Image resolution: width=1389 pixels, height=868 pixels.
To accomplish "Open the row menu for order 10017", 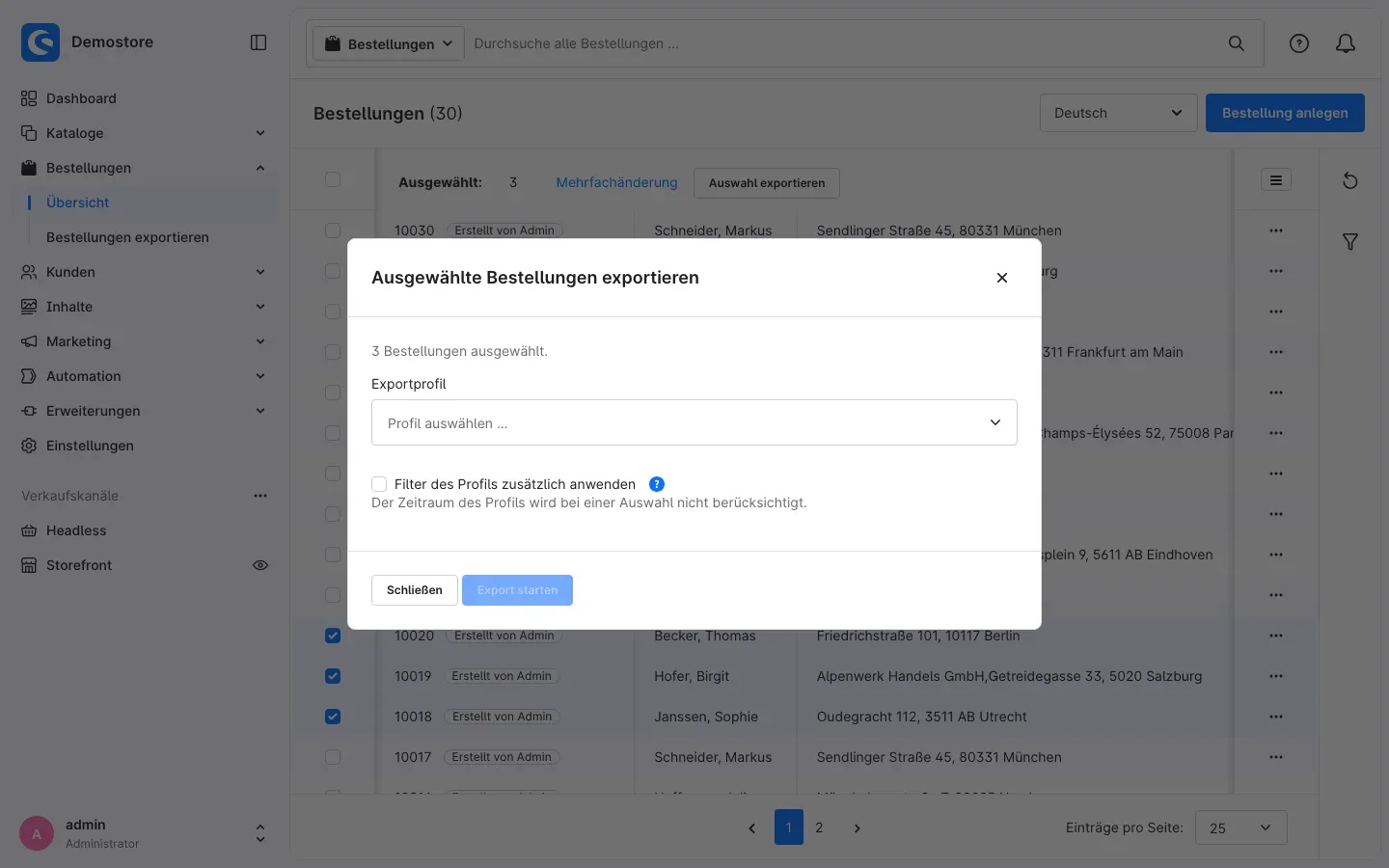I will pos(1276,757).
